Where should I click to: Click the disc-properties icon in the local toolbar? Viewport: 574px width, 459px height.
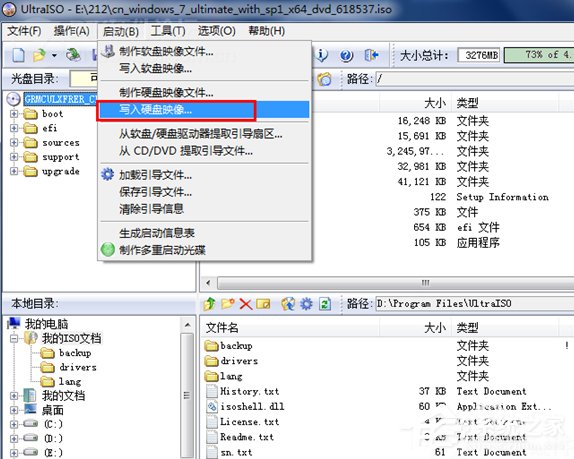(x=288, y=303)
